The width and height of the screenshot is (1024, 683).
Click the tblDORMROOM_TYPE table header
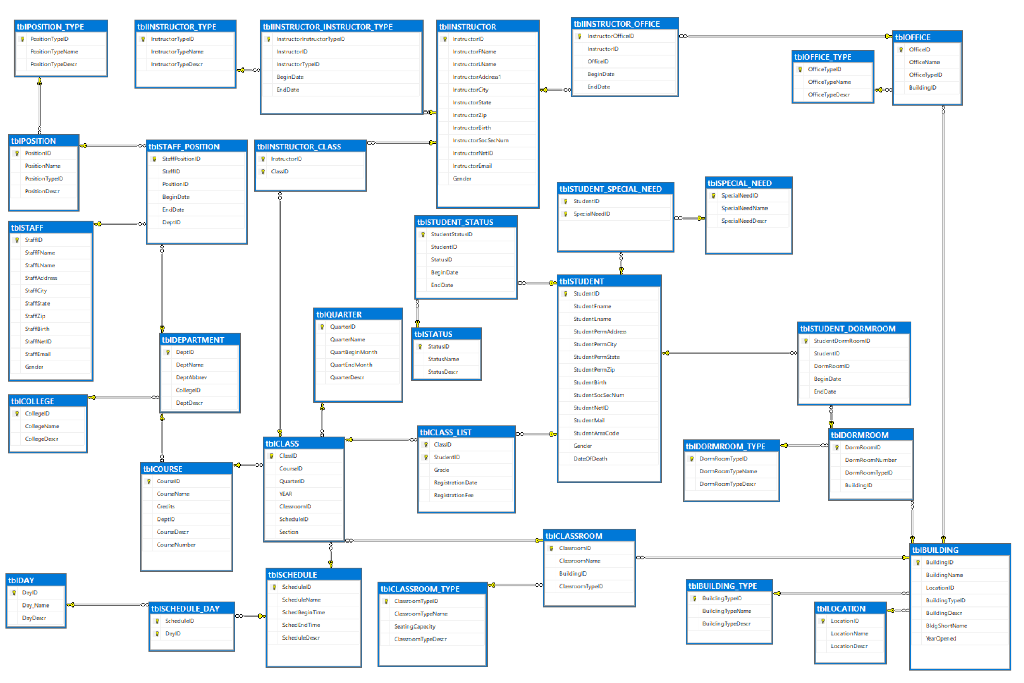[x=728, y=446]
